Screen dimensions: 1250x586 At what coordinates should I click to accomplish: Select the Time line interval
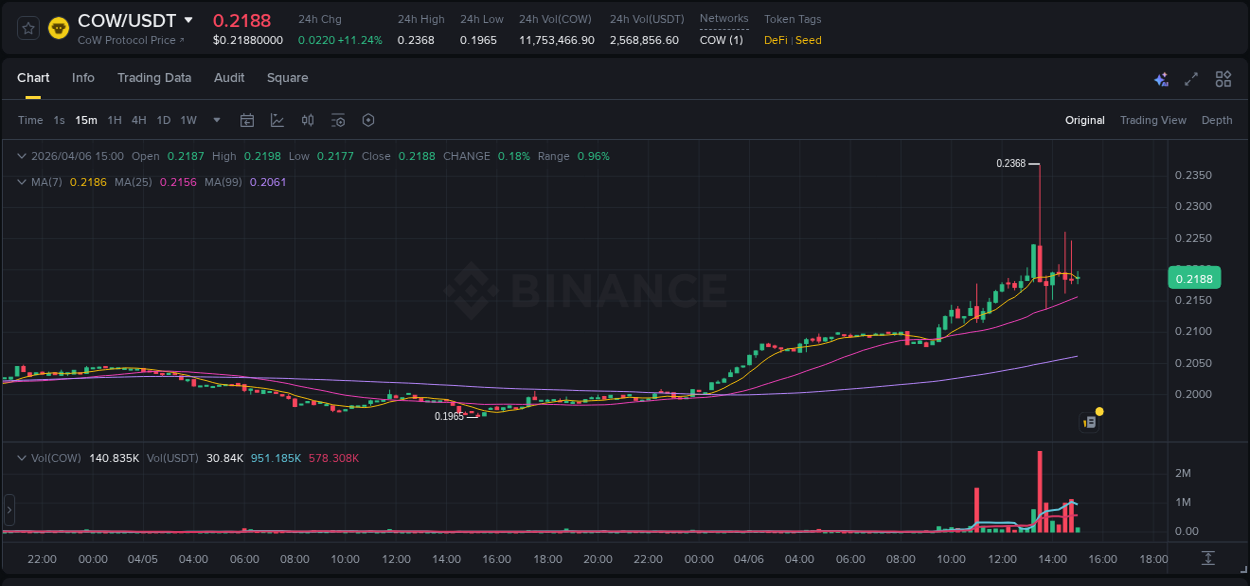(30, 120)
